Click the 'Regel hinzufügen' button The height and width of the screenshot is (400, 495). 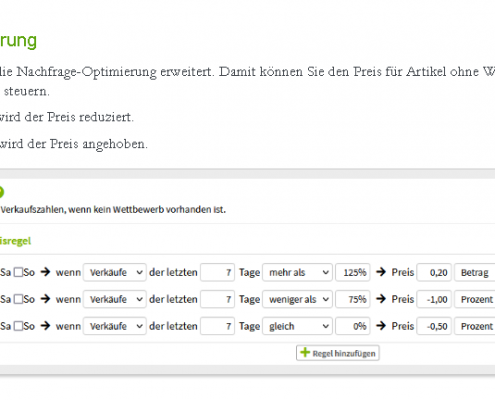(x=338, y=353)
